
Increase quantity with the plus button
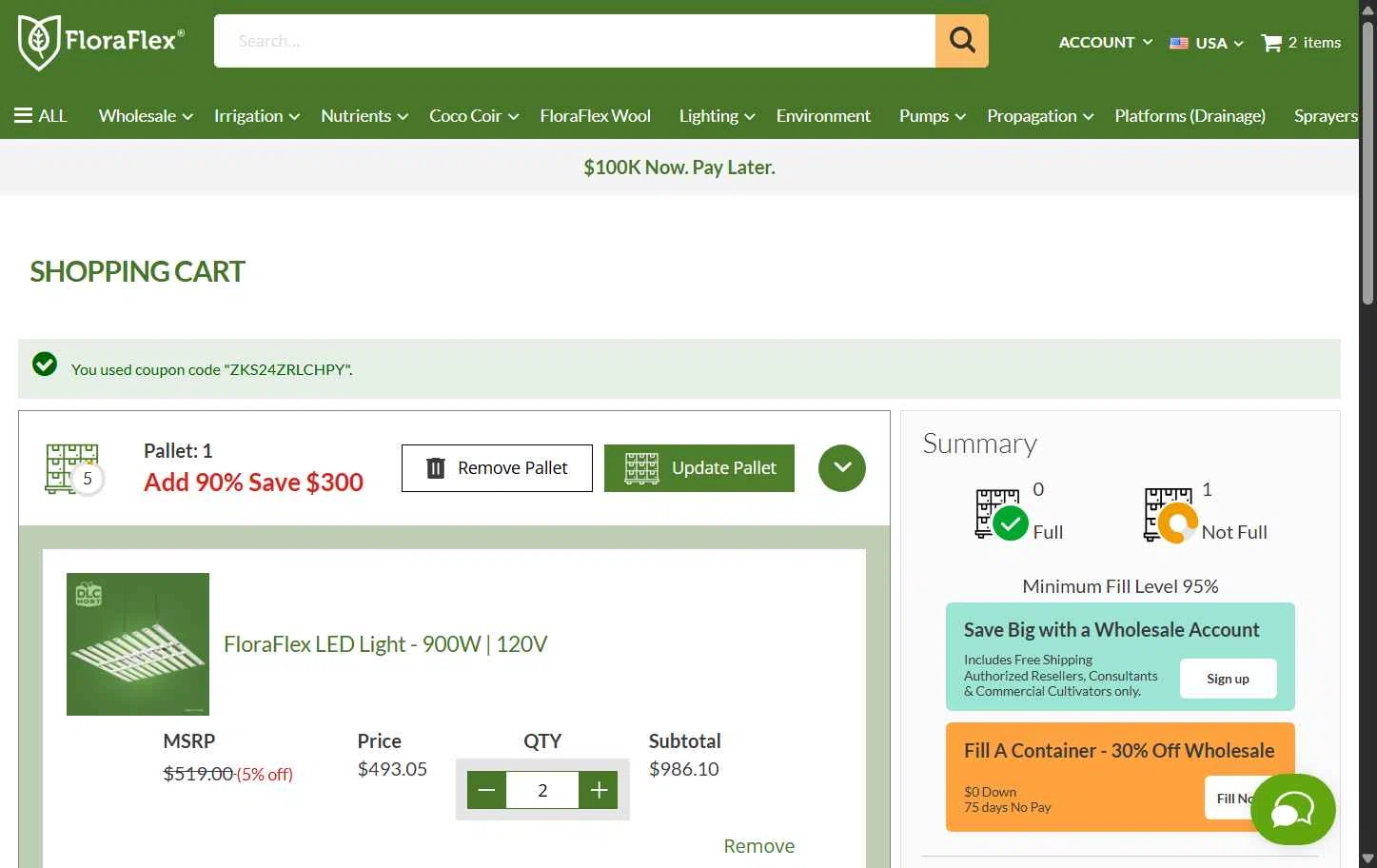tap(599, 790)
